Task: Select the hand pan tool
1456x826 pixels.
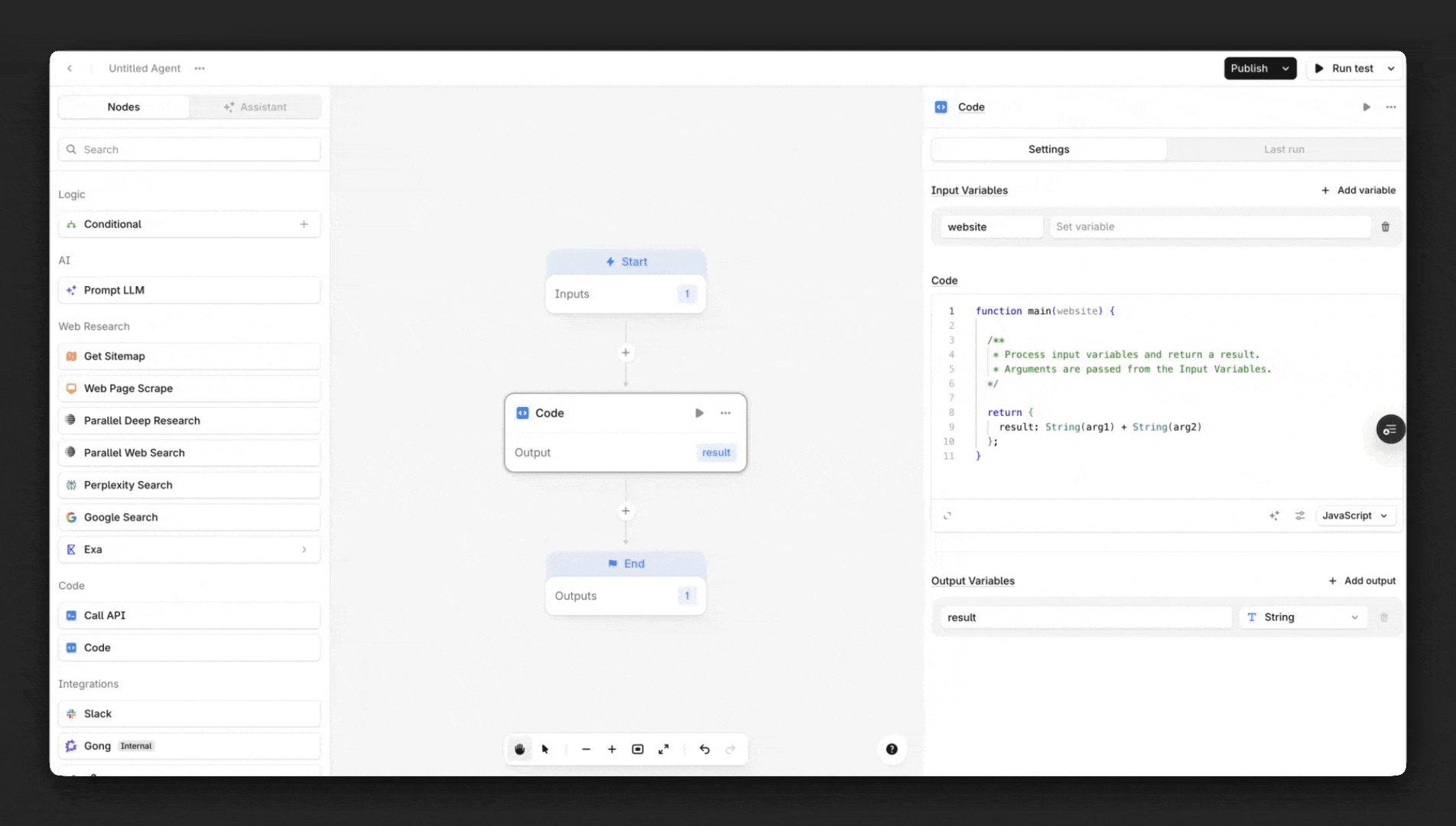Action: 520,750
